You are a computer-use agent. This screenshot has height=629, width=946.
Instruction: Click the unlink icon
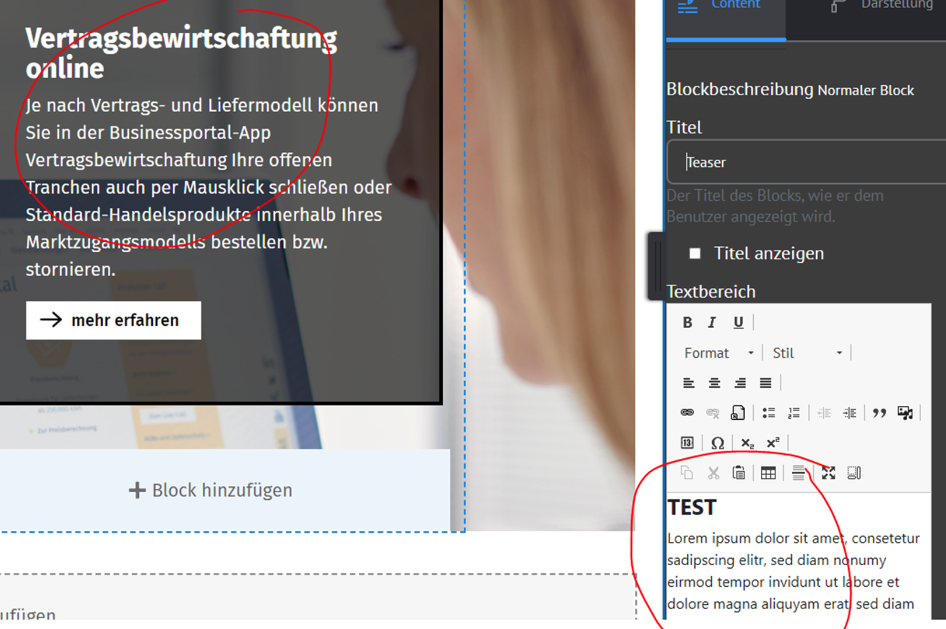click(x=713, y=412)
